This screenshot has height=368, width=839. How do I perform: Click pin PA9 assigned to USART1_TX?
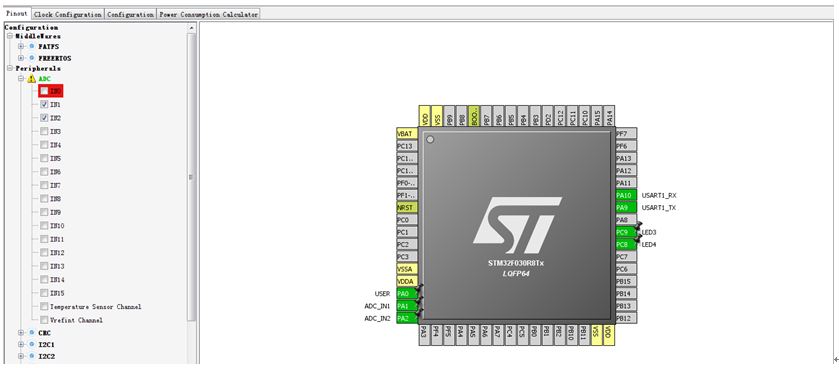point(626,208)
